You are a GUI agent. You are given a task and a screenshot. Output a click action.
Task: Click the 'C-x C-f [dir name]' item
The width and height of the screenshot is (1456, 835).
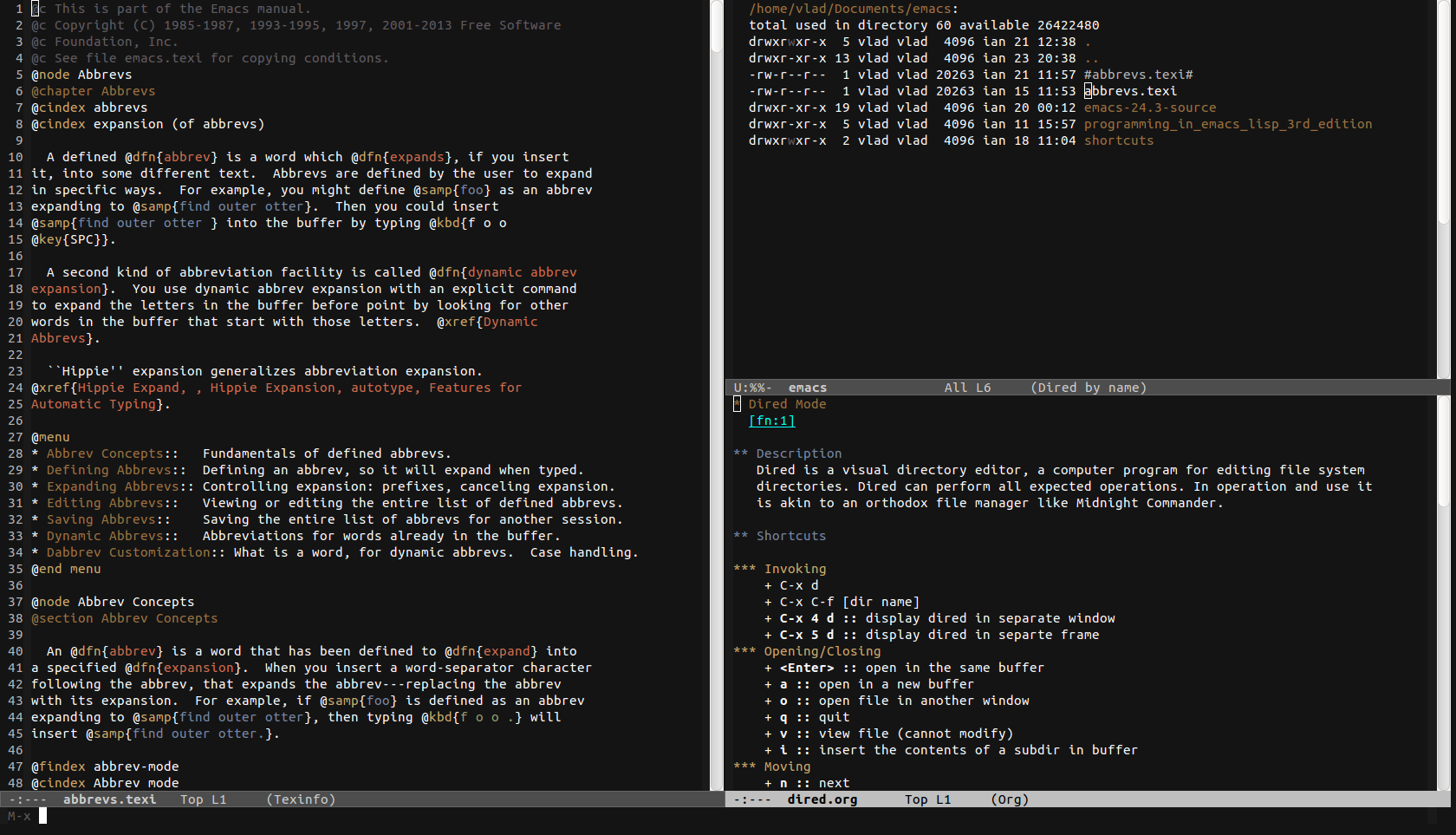tap(842, 602)
